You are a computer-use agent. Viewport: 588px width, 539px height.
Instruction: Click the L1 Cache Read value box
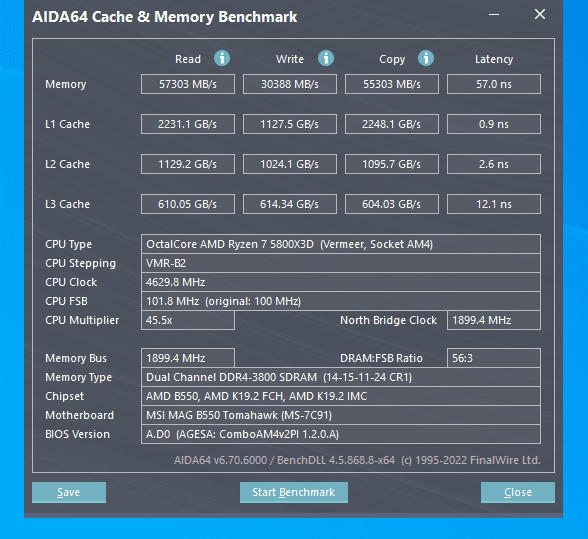[x=188, y=124]
